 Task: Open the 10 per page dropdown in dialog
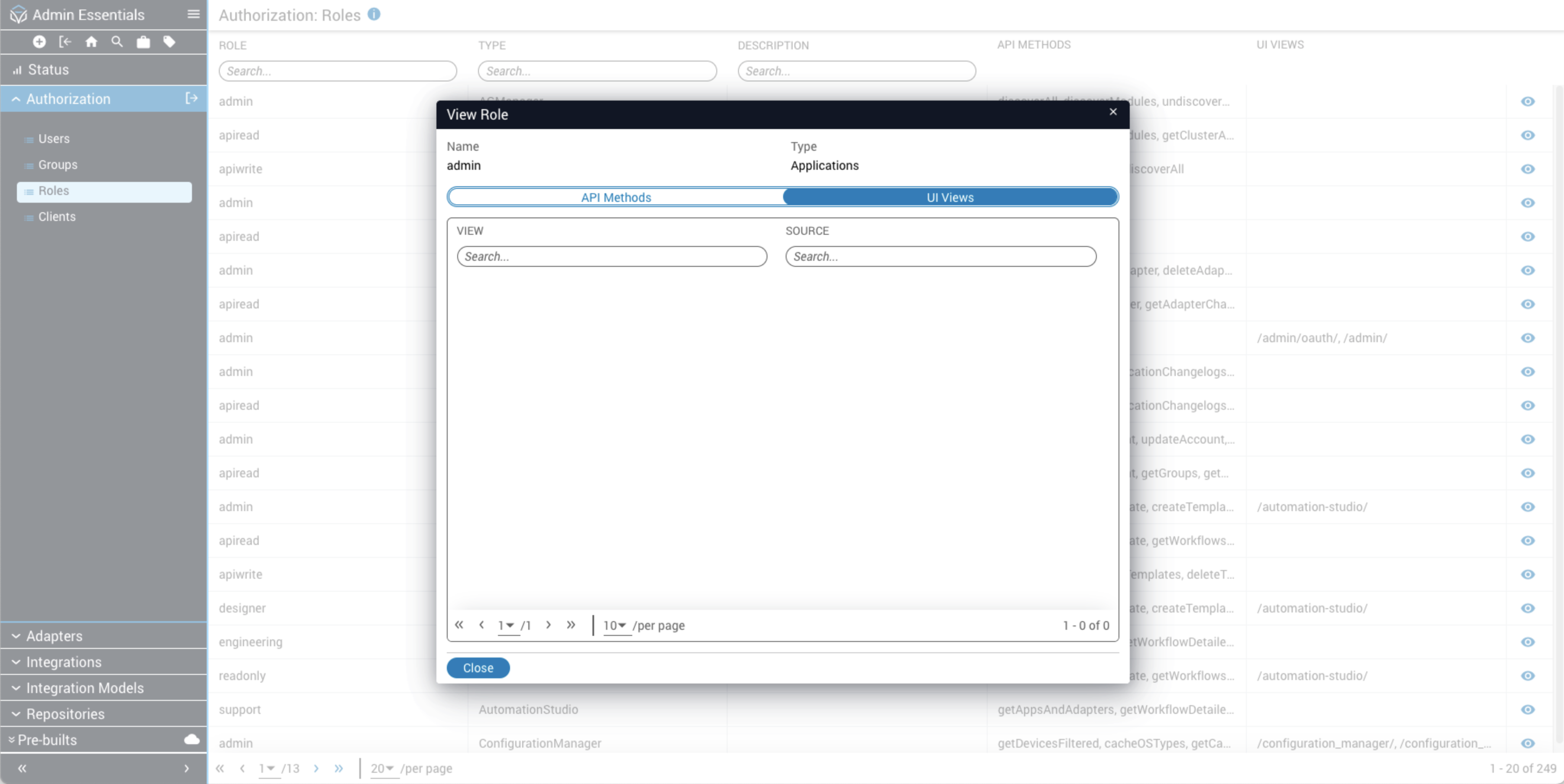tap(615, 625)
